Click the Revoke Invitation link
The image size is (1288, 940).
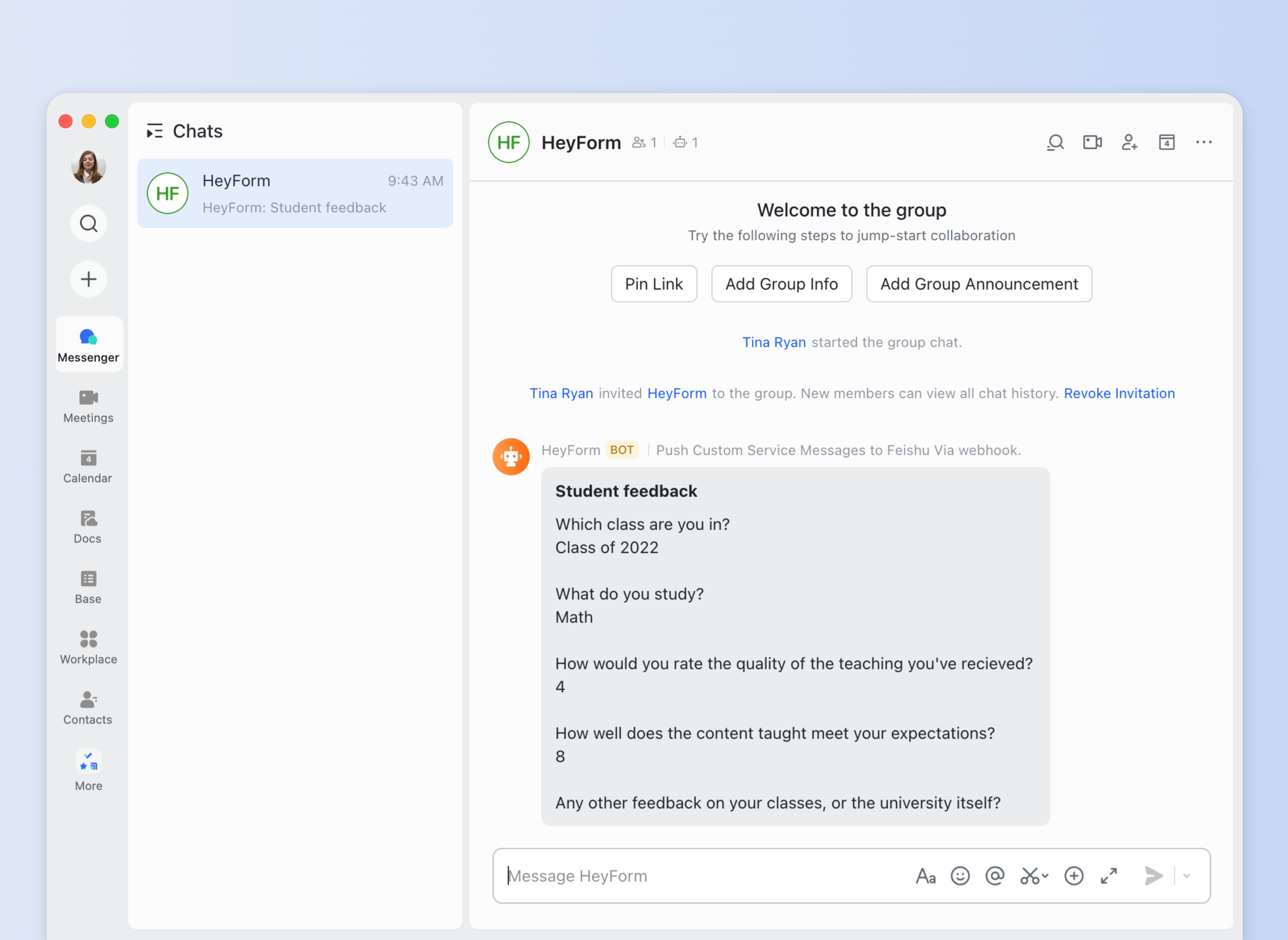pos(1119,393)
